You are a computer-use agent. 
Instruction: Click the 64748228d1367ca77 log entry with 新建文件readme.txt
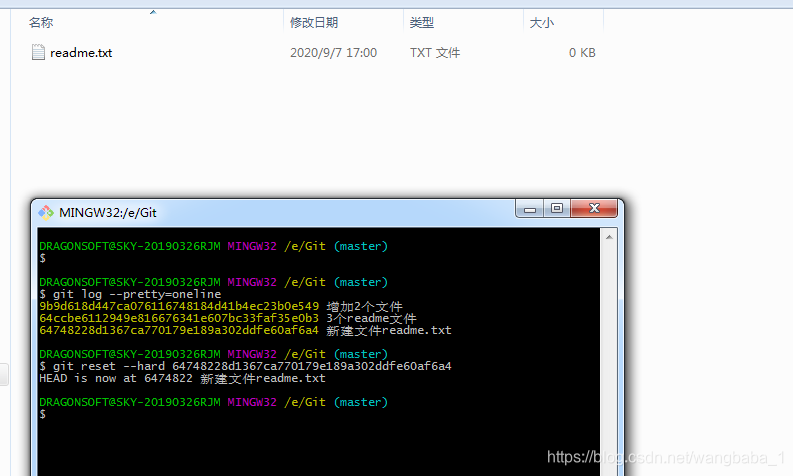[x=245, y=331]
